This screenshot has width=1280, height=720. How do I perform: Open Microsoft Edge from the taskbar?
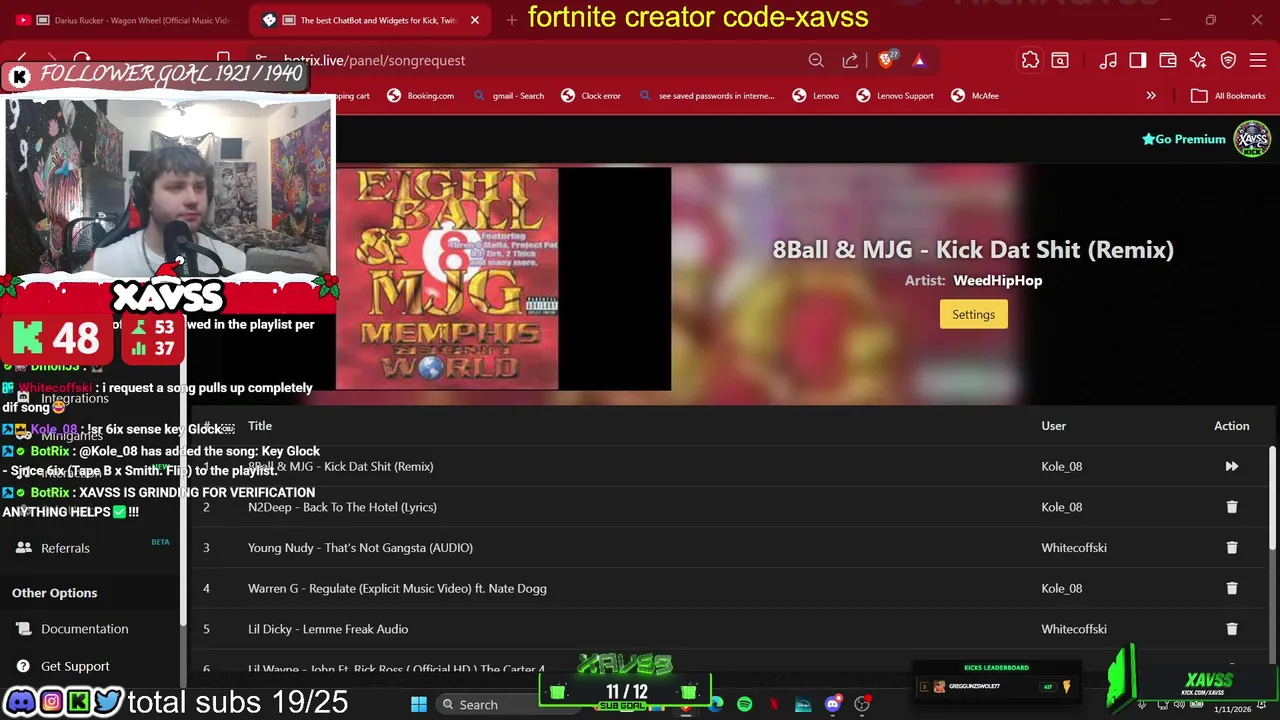click(x=716, y=704)
